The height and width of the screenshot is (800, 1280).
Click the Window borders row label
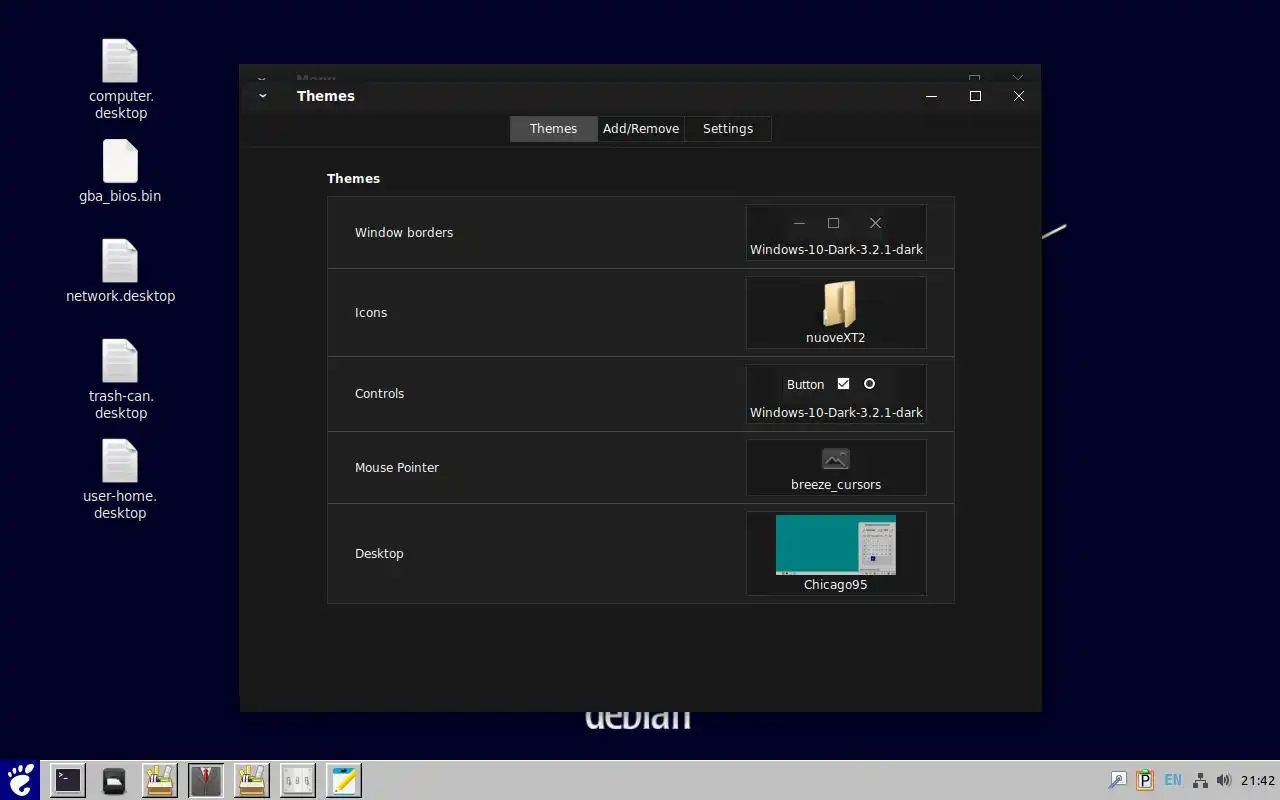(404, 233)
